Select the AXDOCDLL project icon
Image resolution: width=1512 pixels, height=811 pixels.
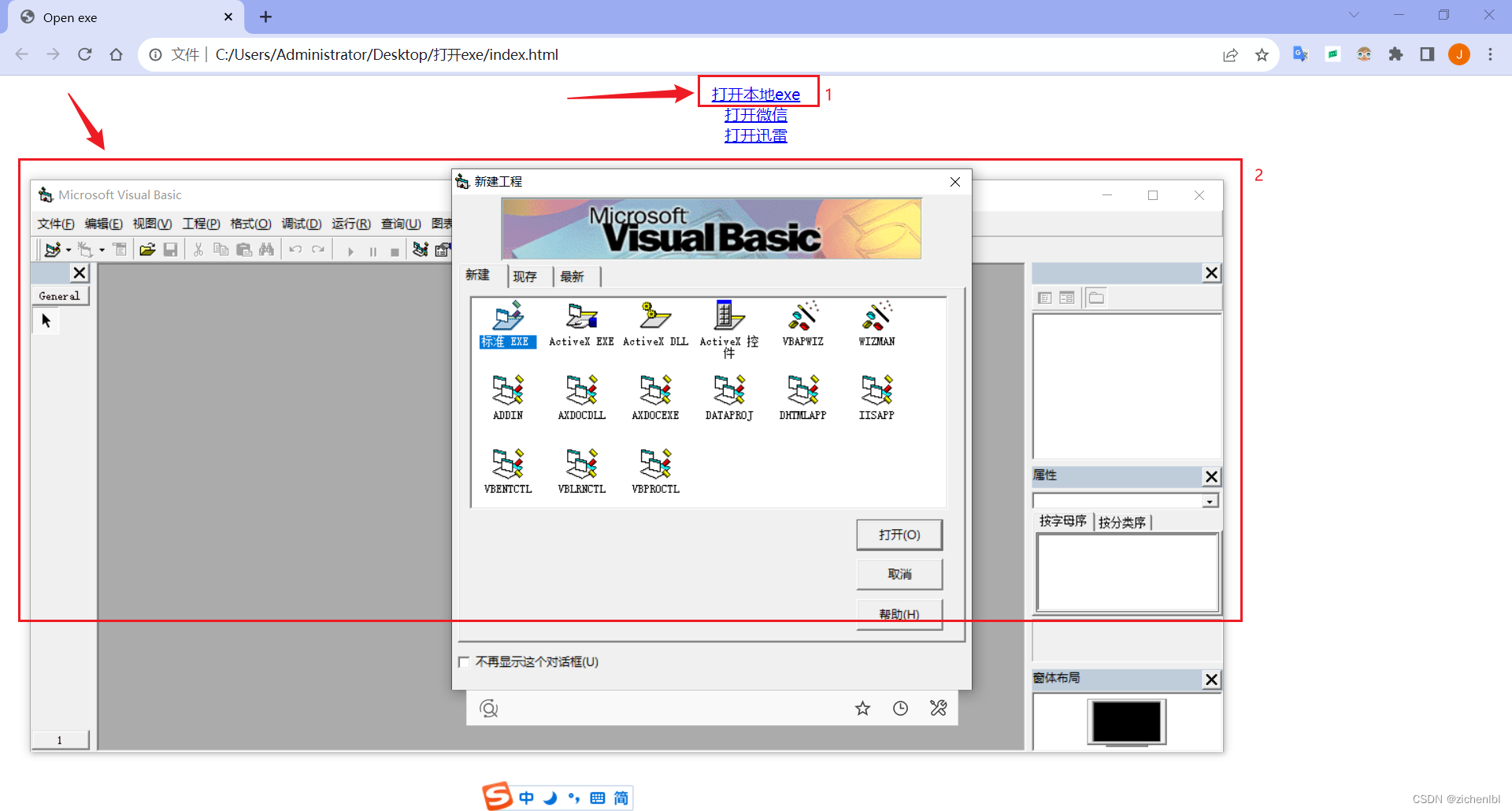[582, 398]
